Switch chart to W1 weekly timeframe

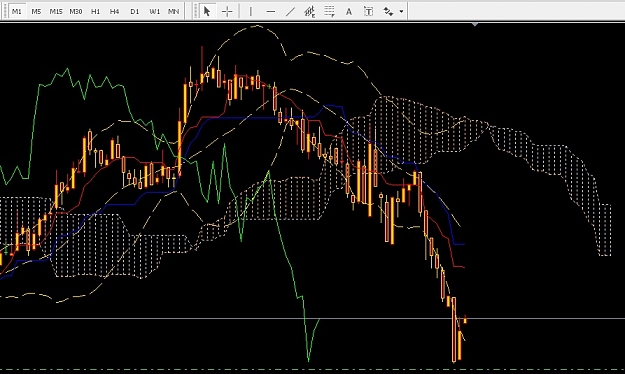pyautogui.click(x=154, y=11)
